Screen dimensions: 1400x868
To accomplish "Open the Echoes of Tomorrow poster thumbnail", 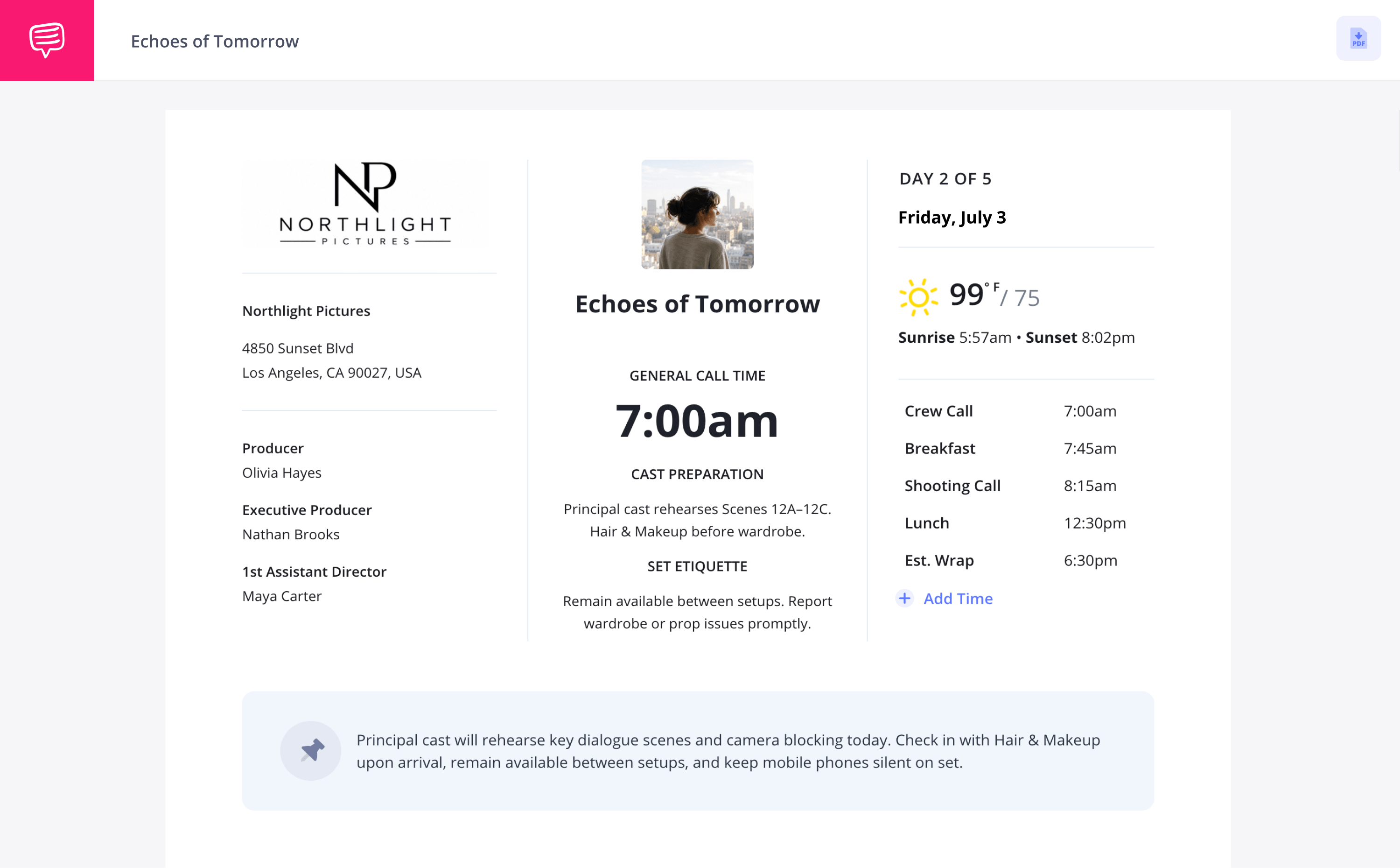I will pyautogui.click(x=697, y=214).
